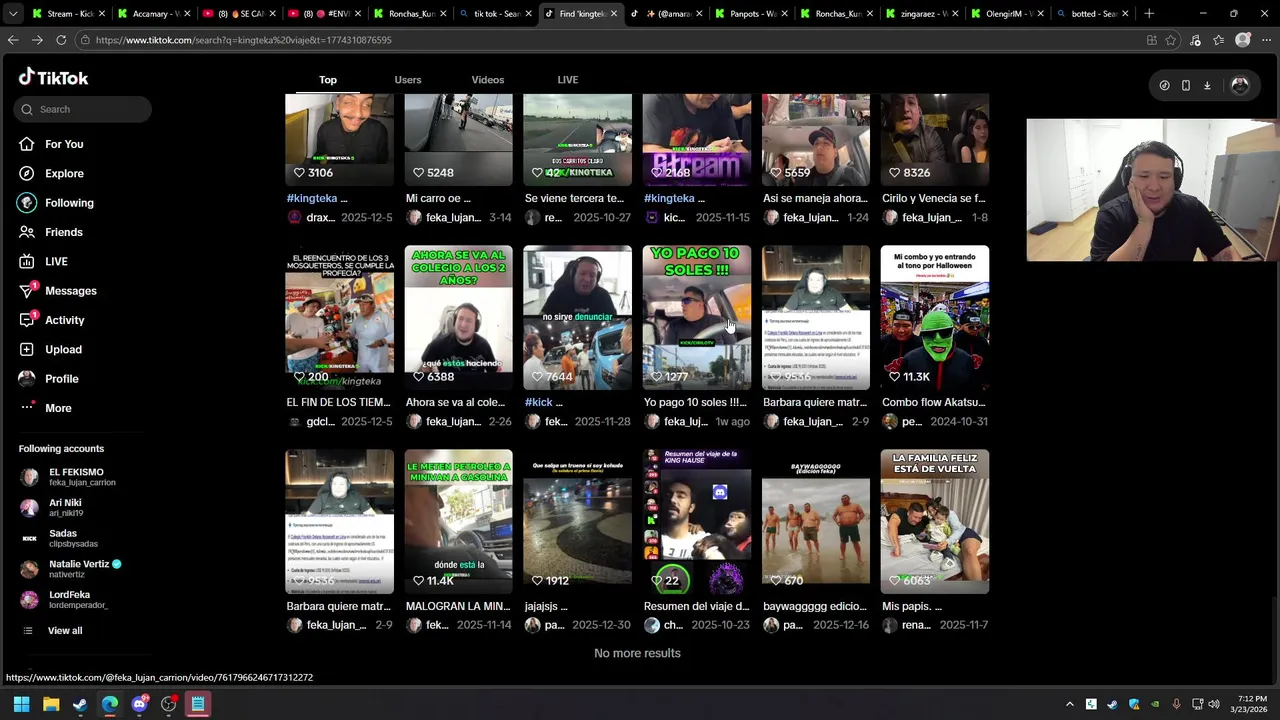This screenshot has width=1280, height=720.
Task: Open the browser tab search dropdown
Action: (11, 14)
